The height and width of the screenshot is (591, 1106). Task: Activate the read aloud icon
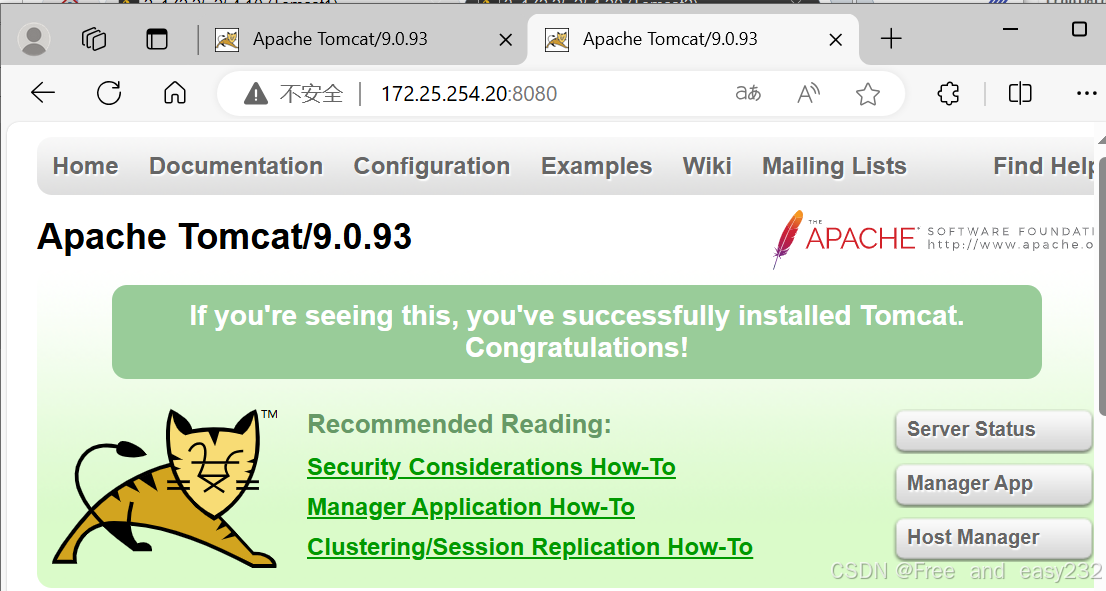point(808,93)
